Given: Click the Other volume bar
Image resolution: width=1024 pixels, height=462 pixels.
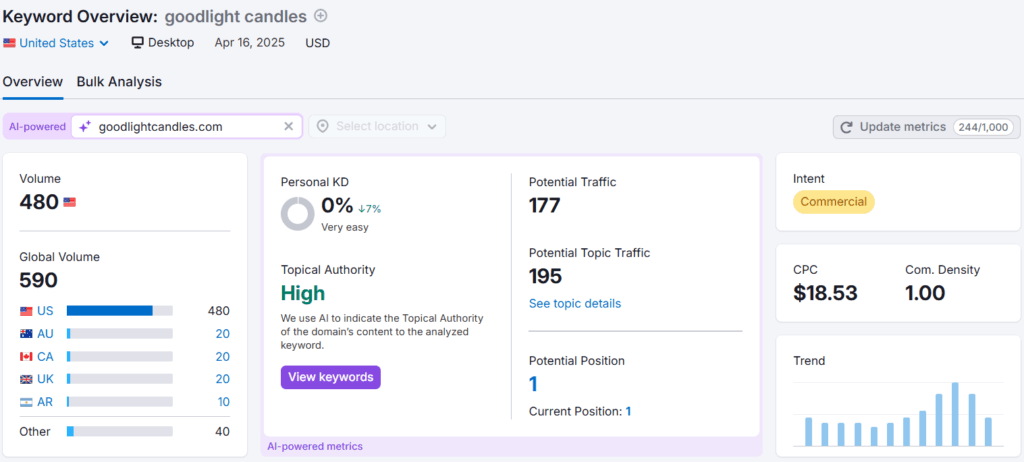Looking at the screenshot, I should 120,431.
